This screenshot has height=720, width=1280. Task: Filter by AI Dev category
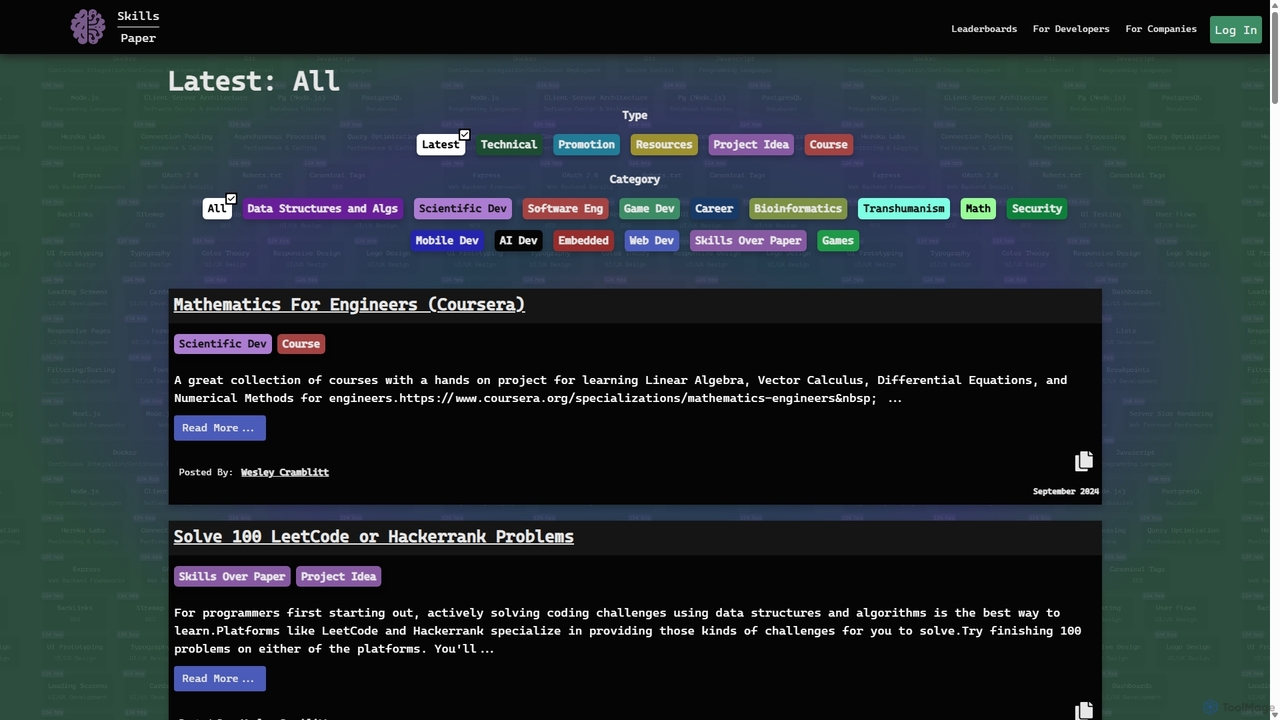[518, 240]
